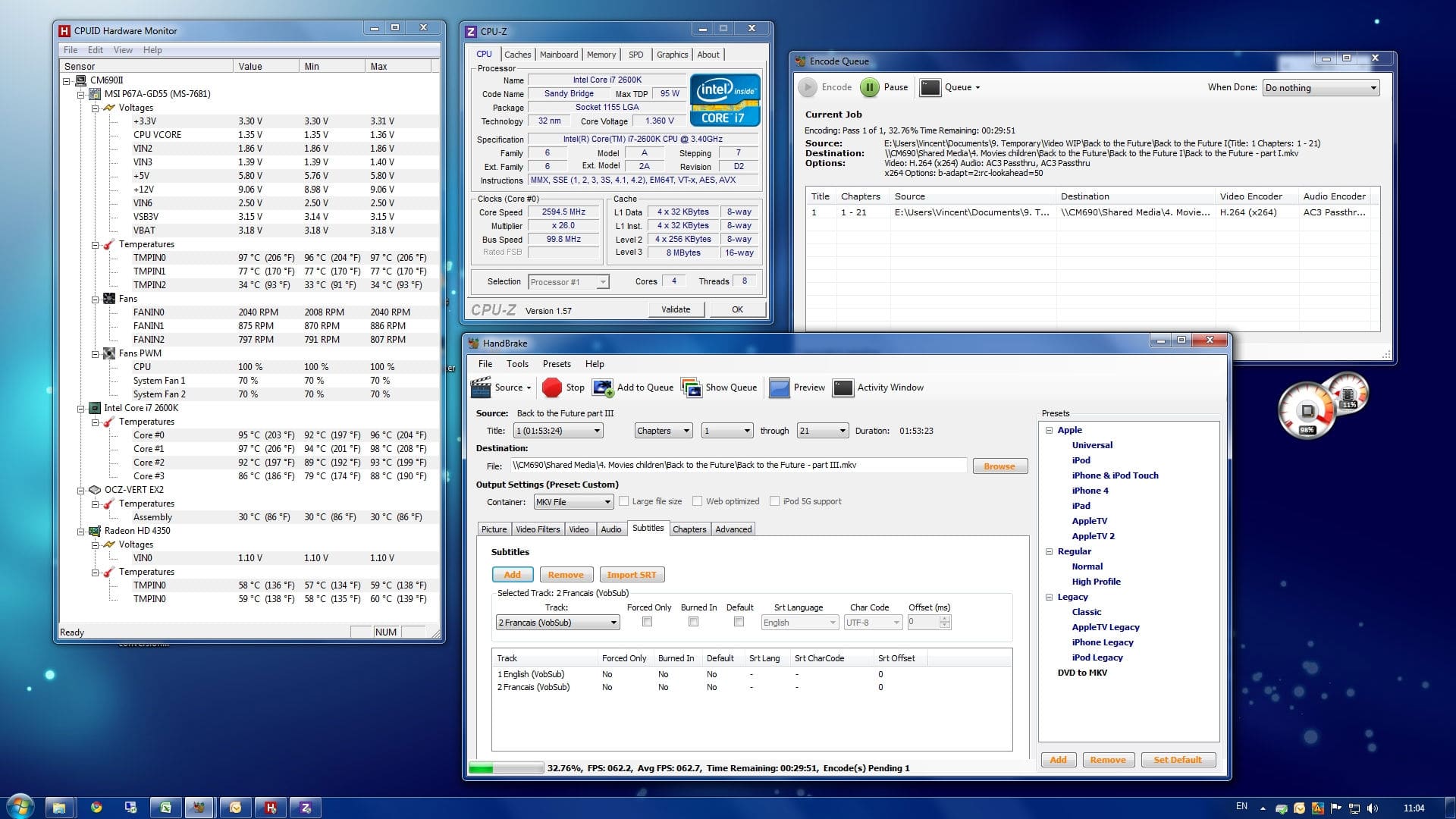Image resolution: width=1456 pixels, height=819 pixels.
Task: Open the queue via the Show Queue icon
Action: [692, 388]
